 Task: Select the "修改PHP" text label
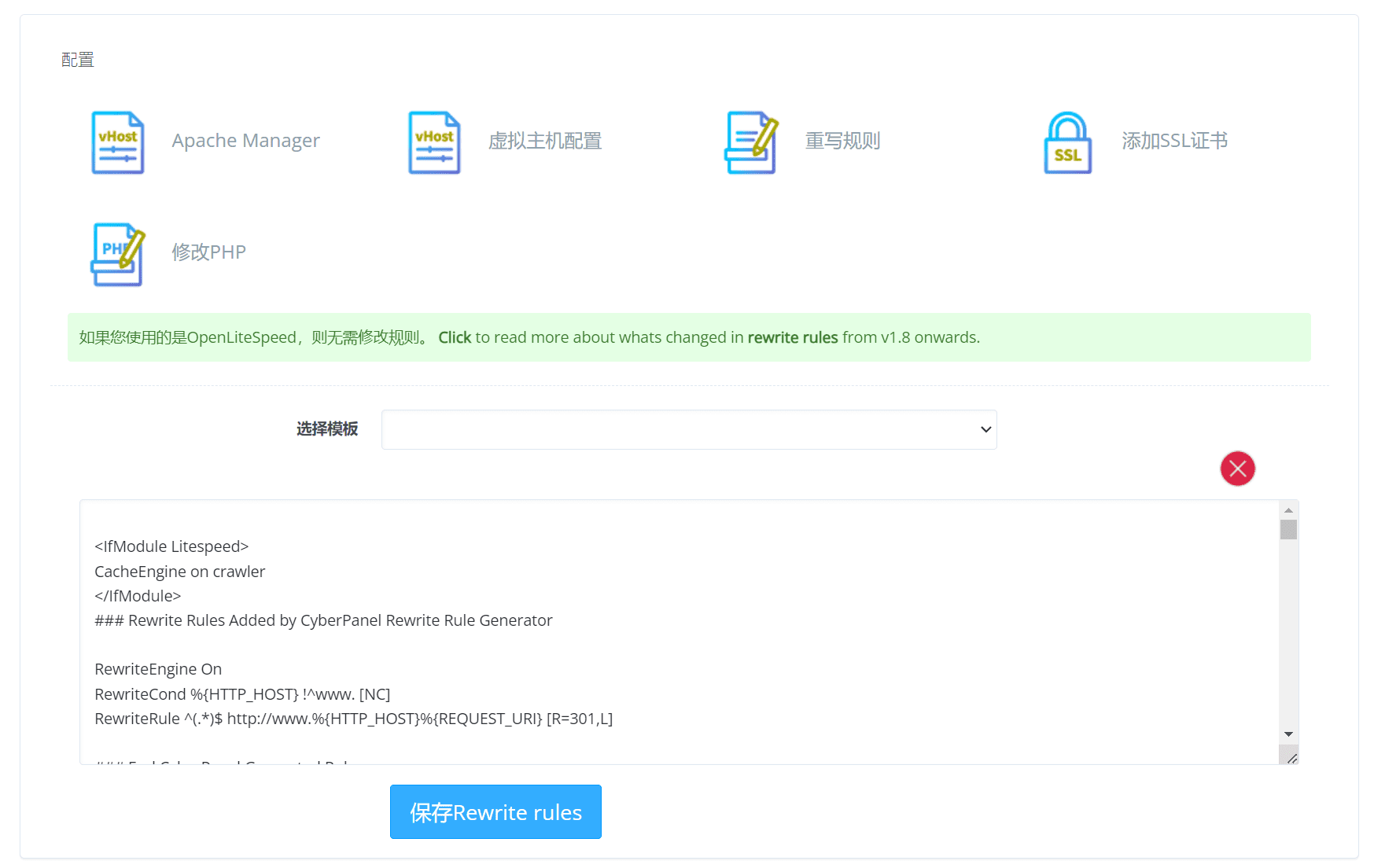[208, 252]
